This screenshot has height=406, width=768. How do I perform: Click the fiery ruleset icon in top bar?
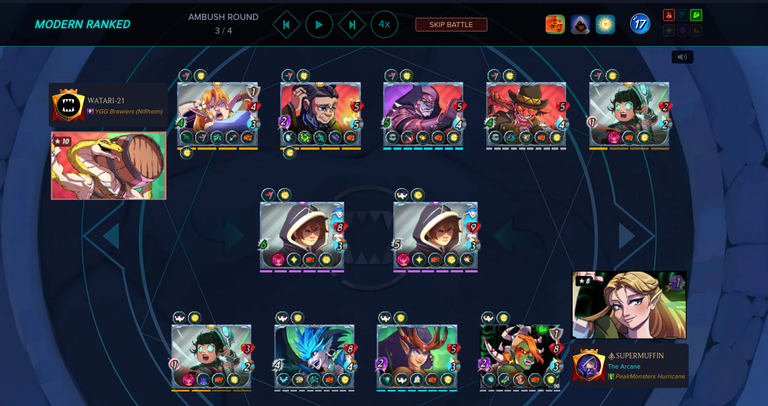(555, 24)
